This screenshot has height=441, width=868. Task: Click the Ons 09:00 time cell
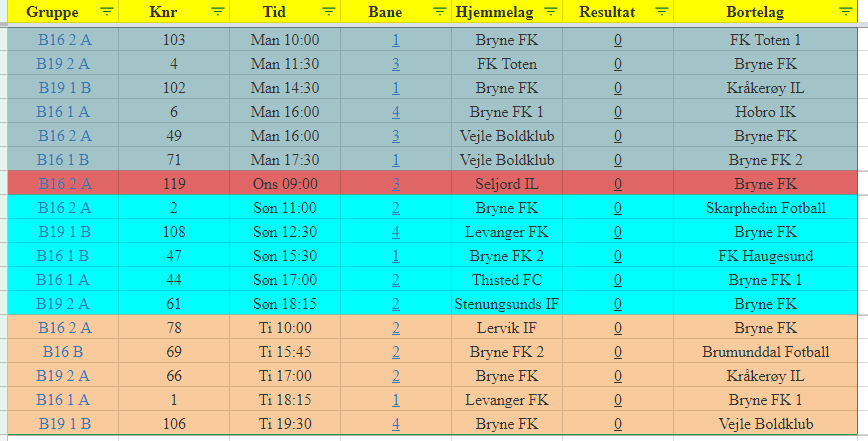(285, 184)
